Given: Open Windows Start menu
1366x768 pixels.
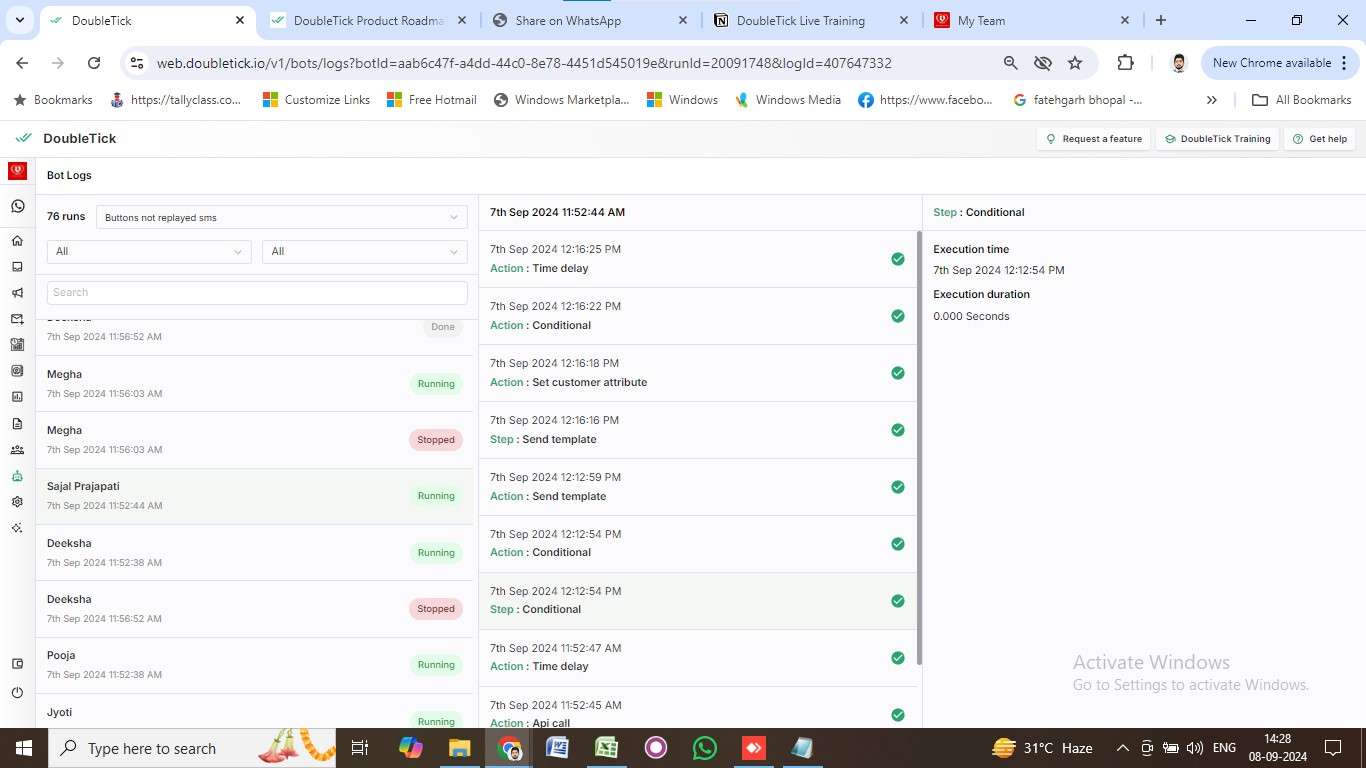Looking at the screenshot, I should pos(23,748).
